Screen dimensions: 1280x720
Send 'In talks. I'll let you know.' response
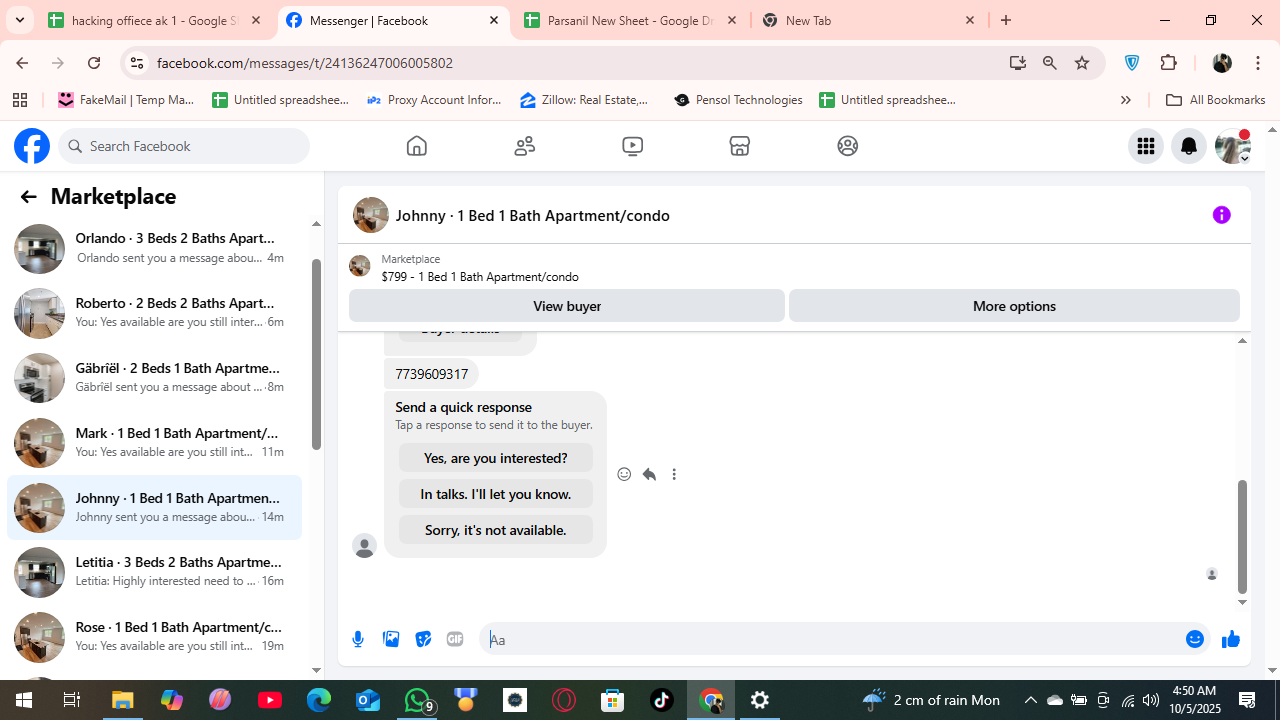(496, 494)
